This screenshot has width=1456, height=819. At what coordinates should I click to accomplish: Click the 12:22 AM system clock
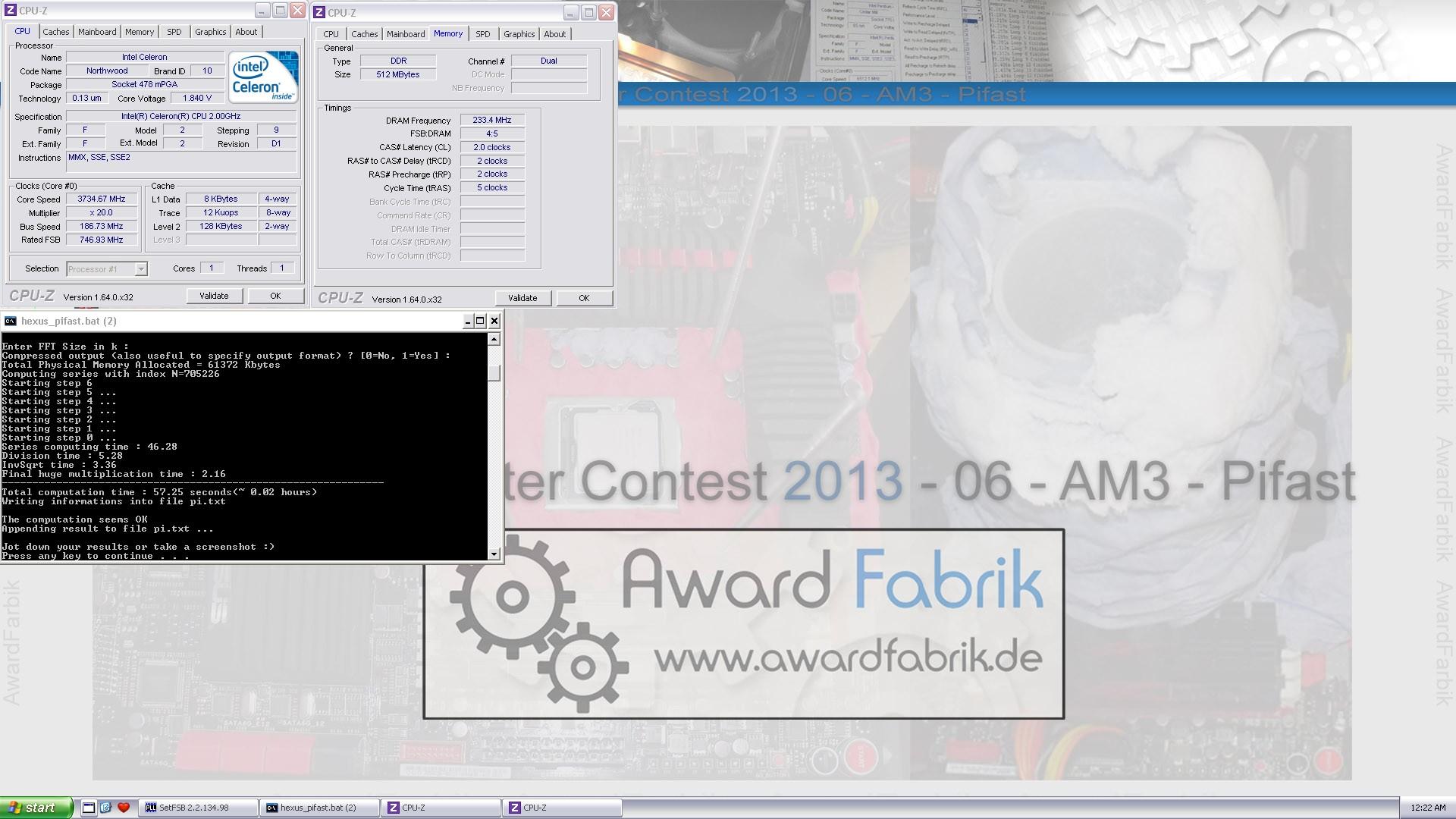click(x=1428, y=808)
